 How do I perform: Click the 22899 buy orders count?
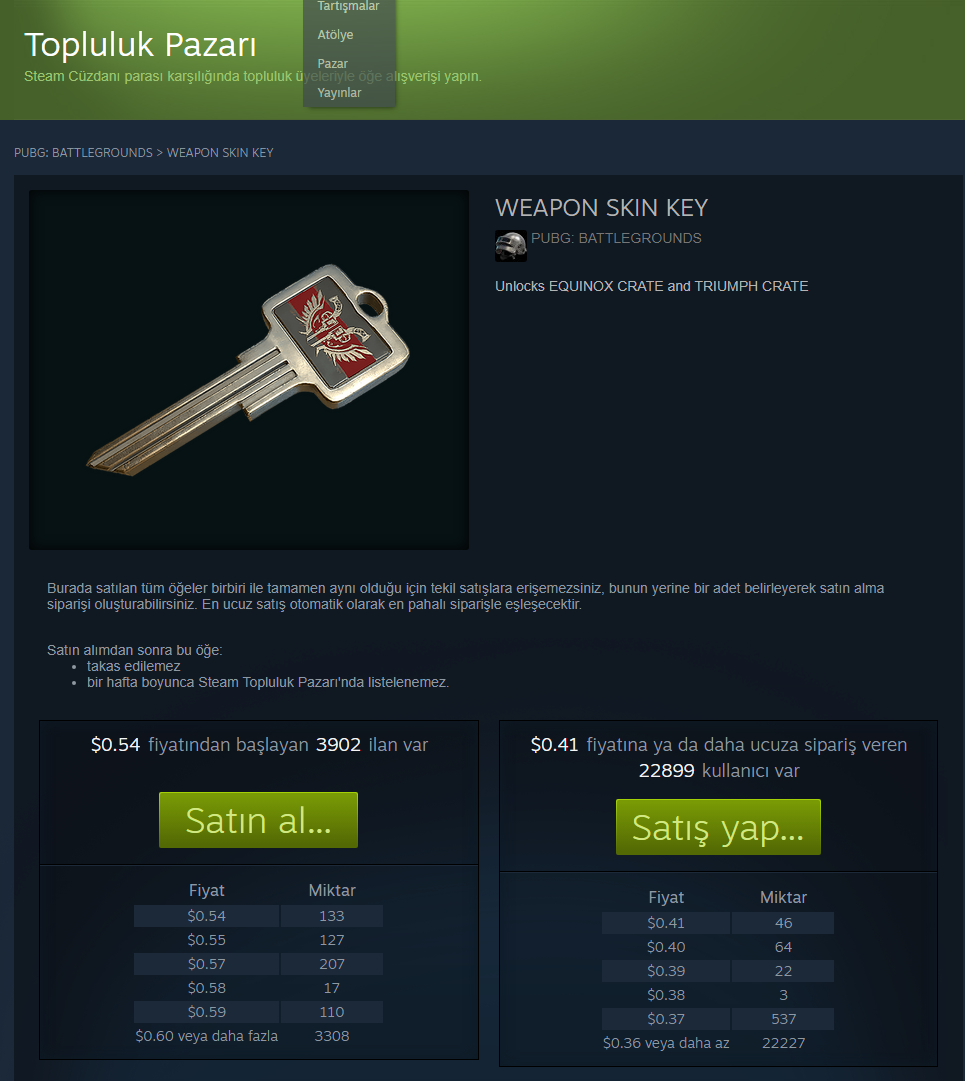pos(667,770)
